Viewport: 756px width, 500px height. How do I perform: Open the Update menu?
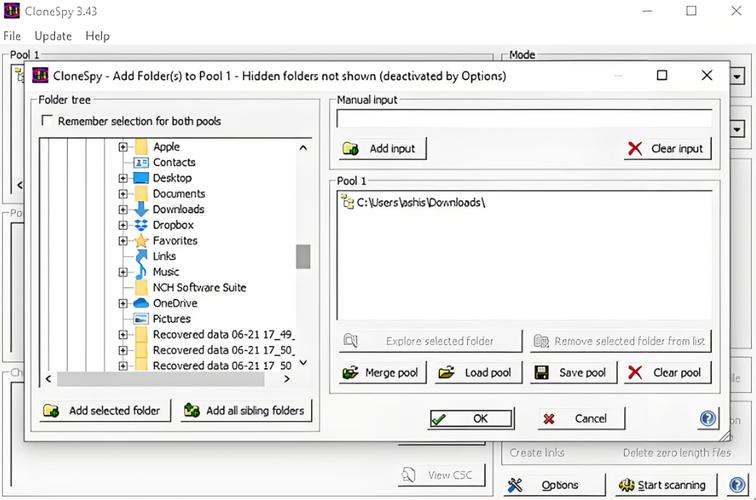pos(53,36)
